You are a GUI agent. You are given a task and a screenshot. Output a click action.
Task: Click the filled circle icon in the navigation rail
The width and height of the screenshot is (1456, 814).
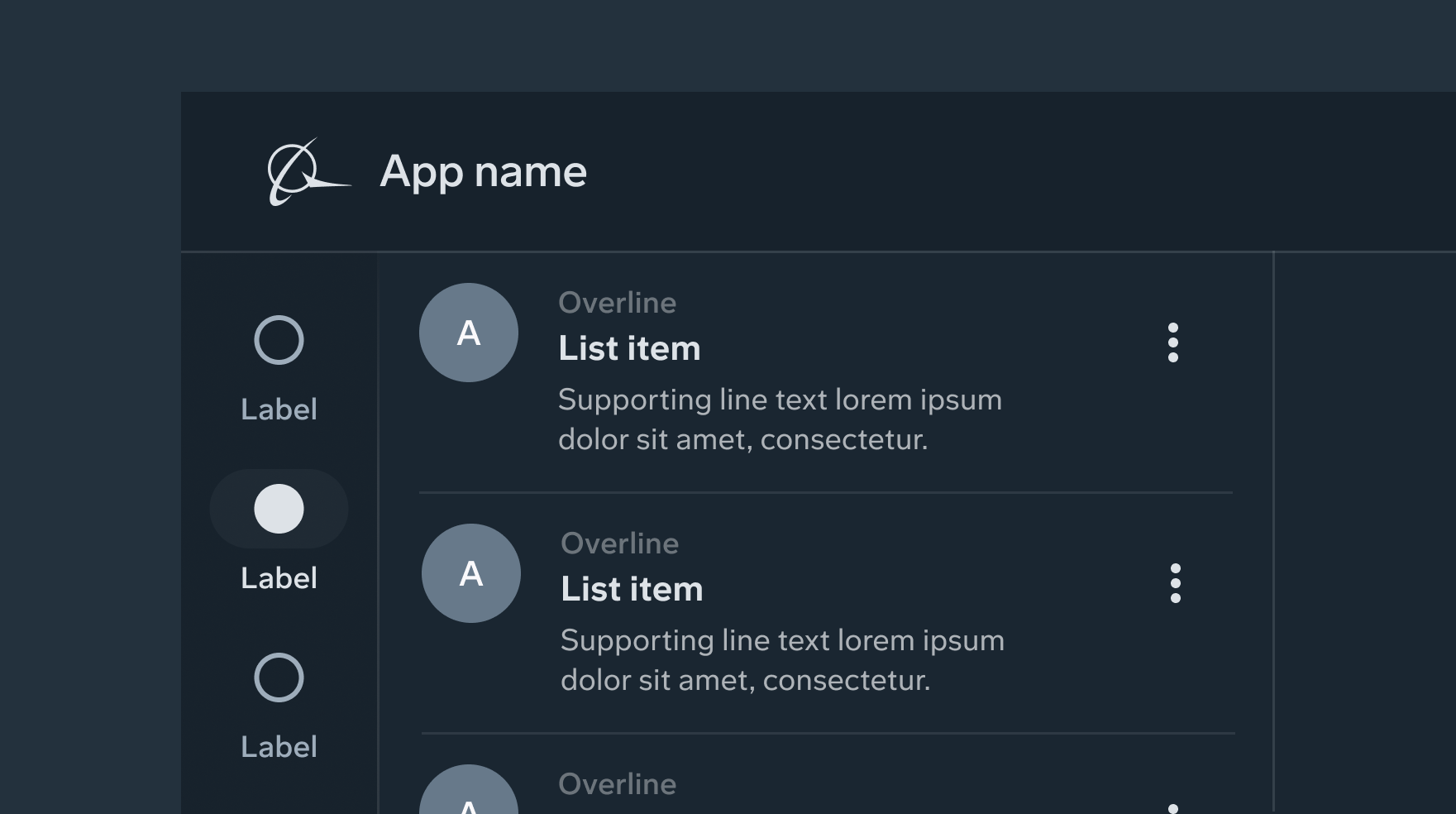[279, 510]
